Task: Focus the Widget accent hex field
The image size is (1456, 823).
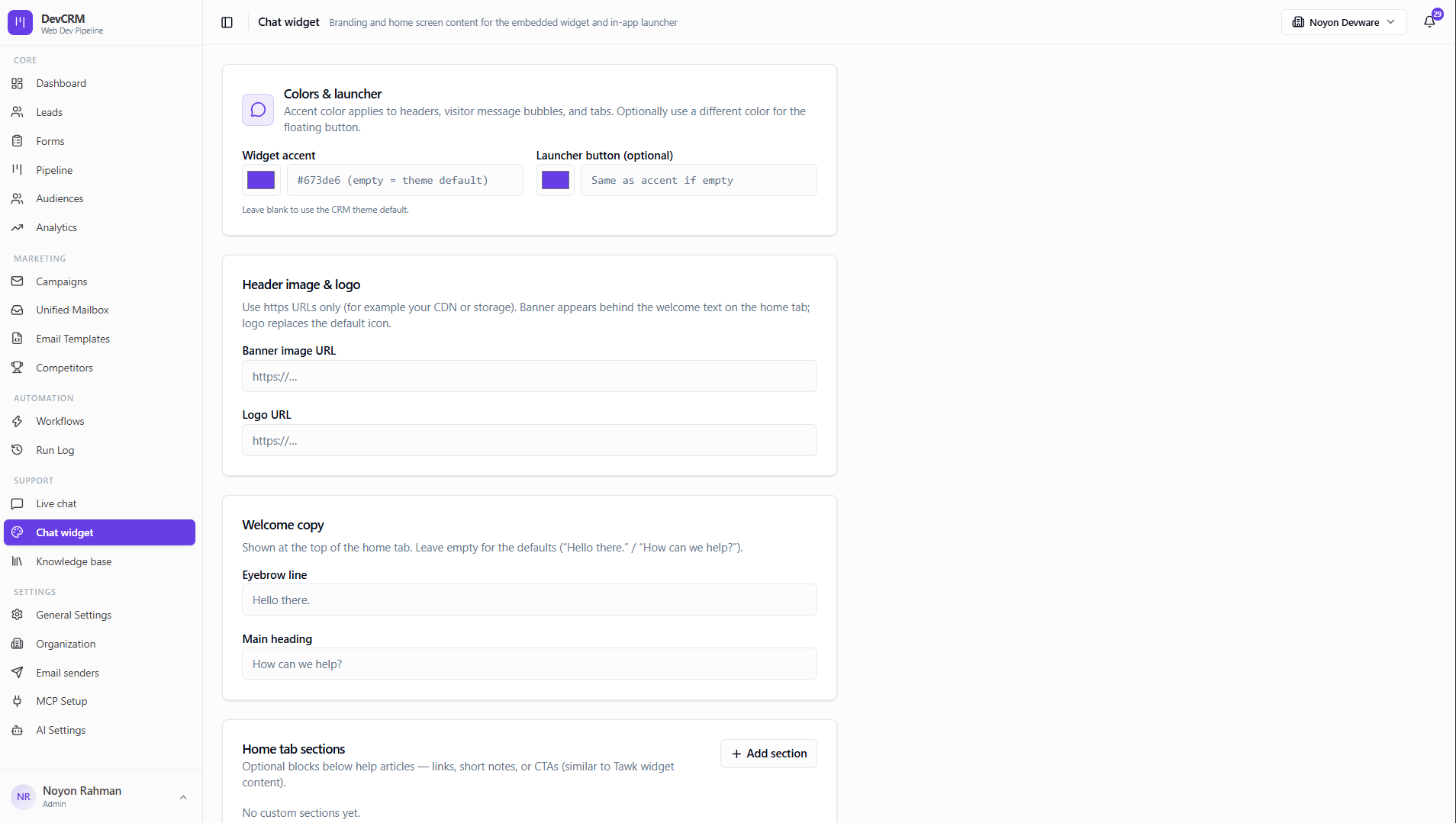Action: (x=405, y=180)
